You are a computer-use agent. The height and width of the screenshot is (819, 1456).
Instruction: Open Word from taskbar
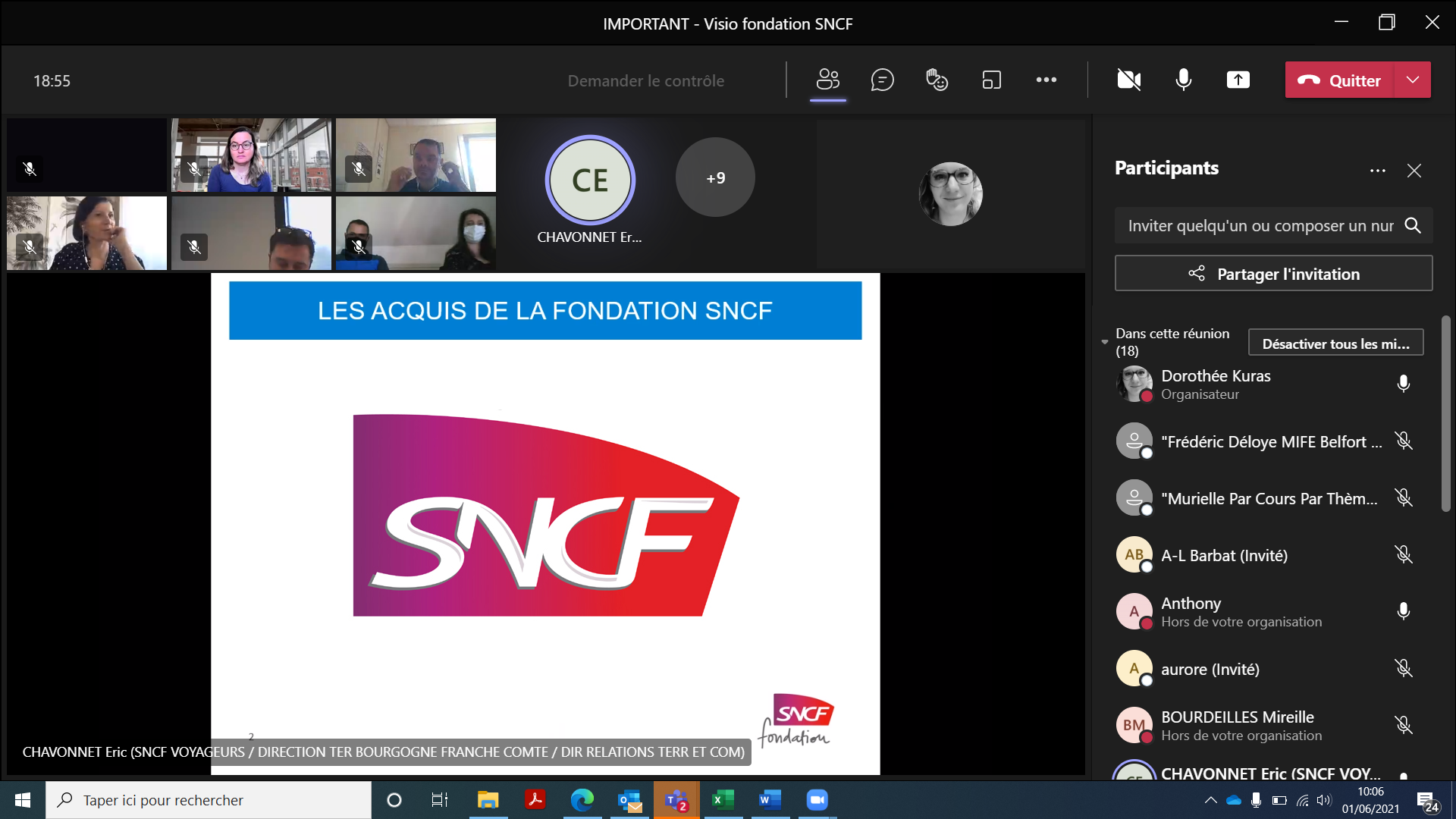[x=770, y=800]
